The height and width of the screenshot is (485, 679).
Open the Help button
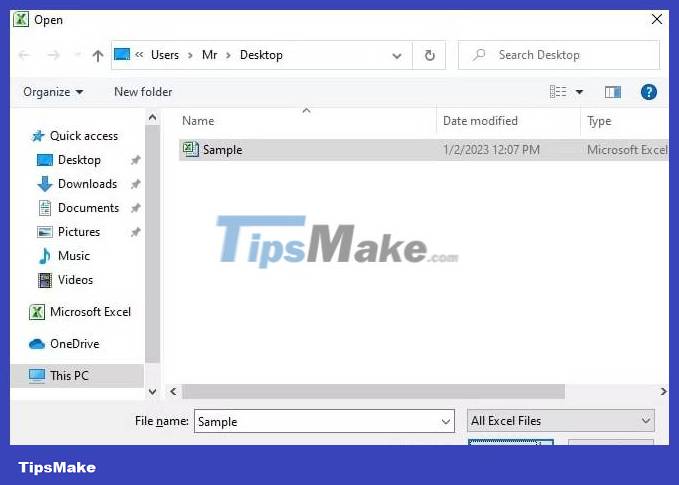pos(648,92)
